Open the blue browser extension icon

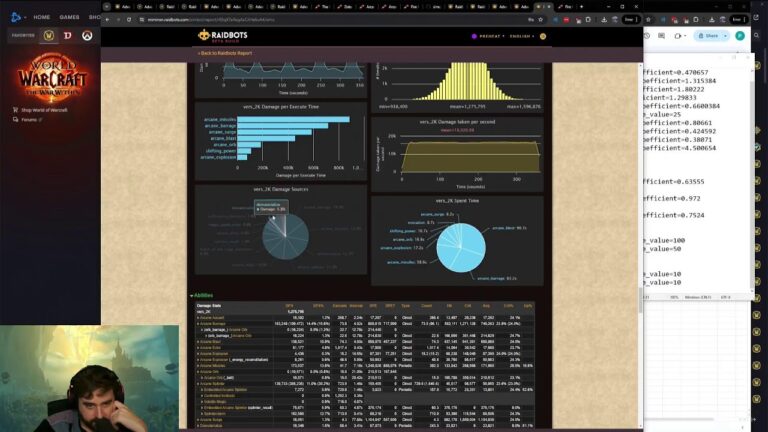[555, 20]
